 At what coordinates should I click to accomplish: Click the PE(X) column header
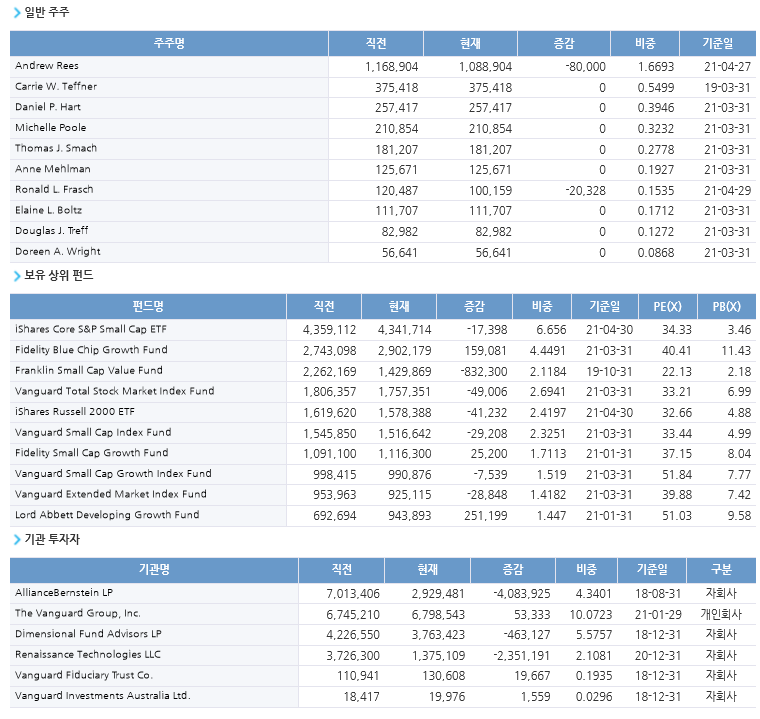click(x=667, y=306)
